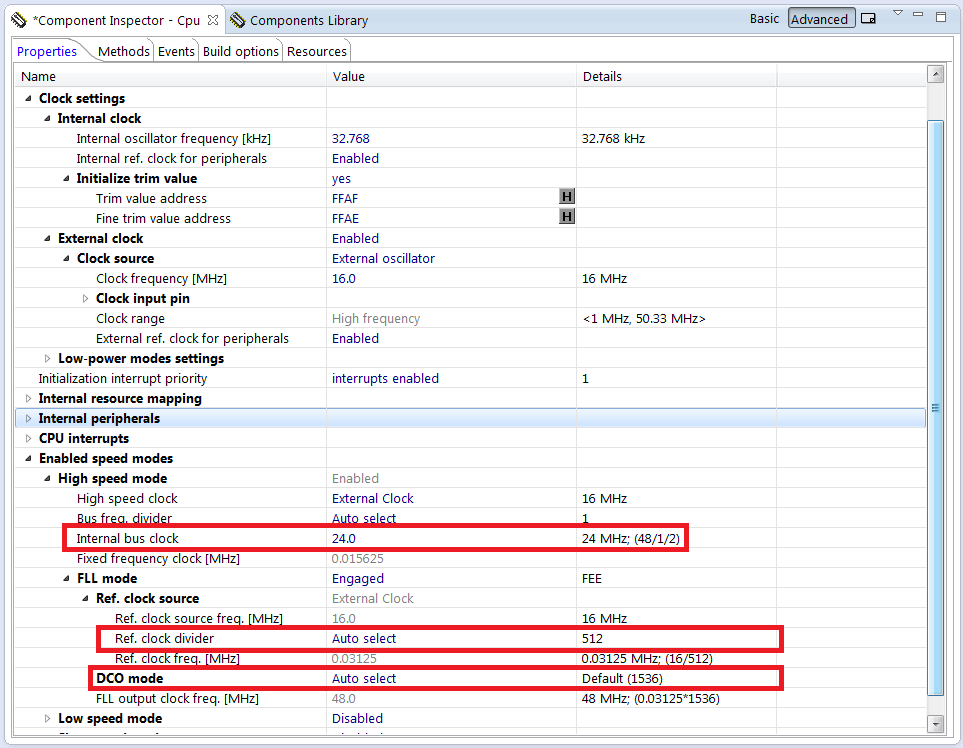The height and width of the screenshot is (748, 963).
Task: Open the Methods tab
Action: tap(123, 52)
